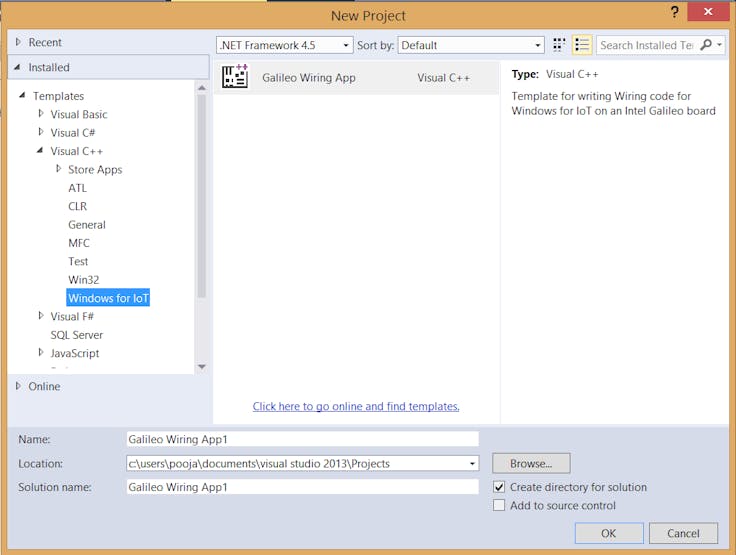Click OK to create the project
This screenshot has height=555, width=736.
point(609,533)
